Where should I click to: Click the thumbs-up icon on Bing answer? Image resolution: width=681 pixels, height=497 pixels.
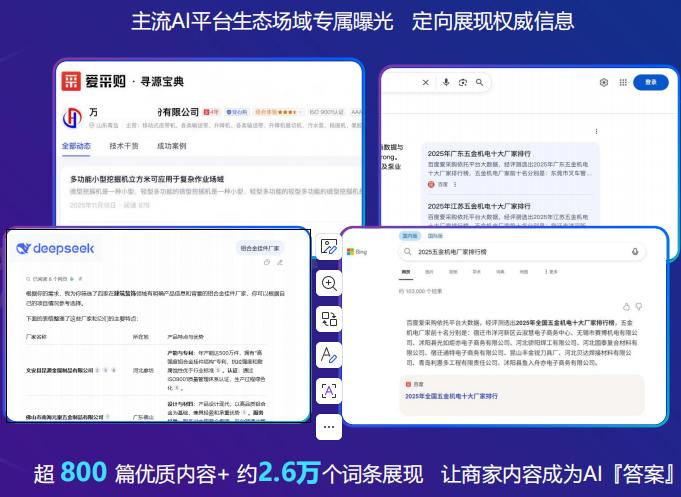coord(627,307)
